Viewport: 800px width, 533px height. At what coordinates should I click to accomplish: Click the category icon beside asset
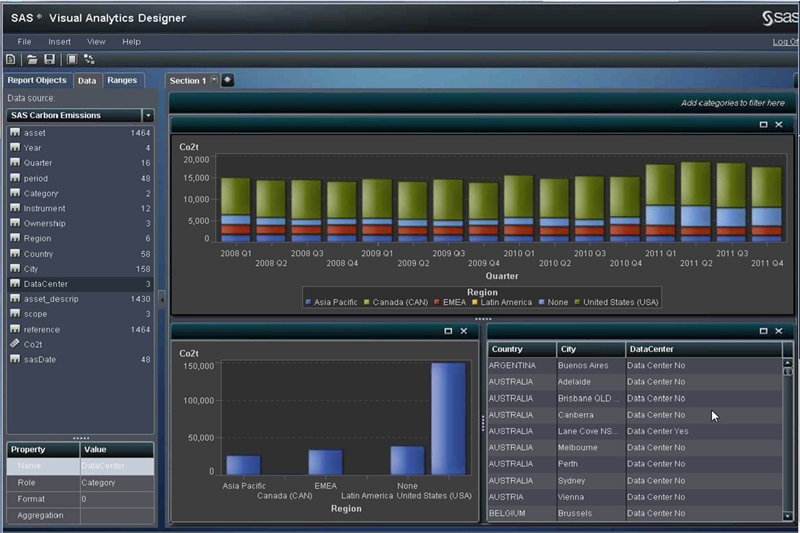pos(15,133)
